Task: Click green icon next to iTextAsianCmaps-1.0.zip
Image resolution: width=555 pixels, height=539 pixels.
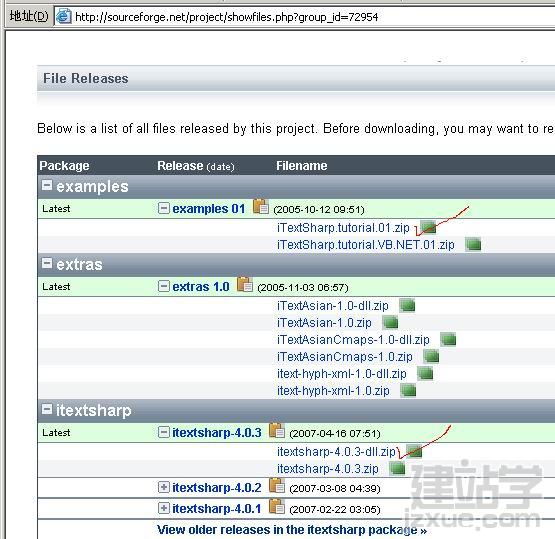Action: (431, 356)
